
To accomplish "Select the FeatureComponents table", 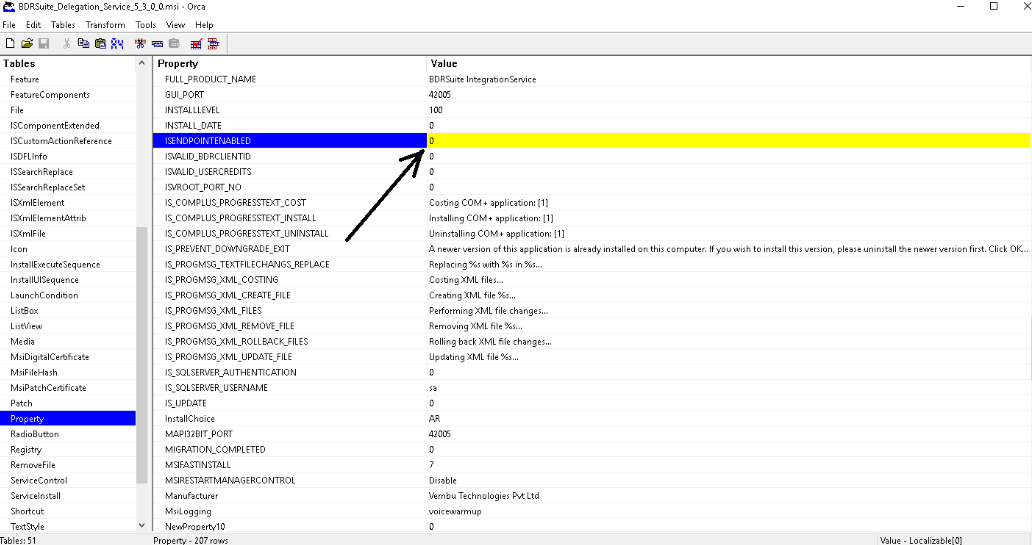I will tap(50, 95).
